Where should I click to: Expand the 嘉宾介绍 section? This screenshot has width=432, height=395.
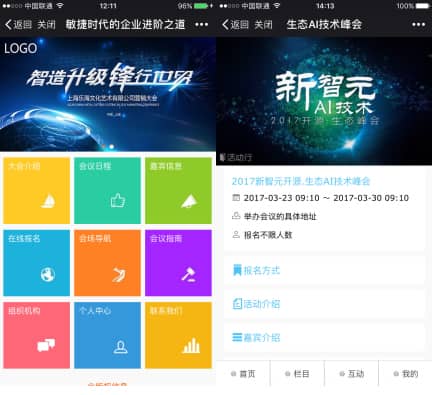point(324,337)
